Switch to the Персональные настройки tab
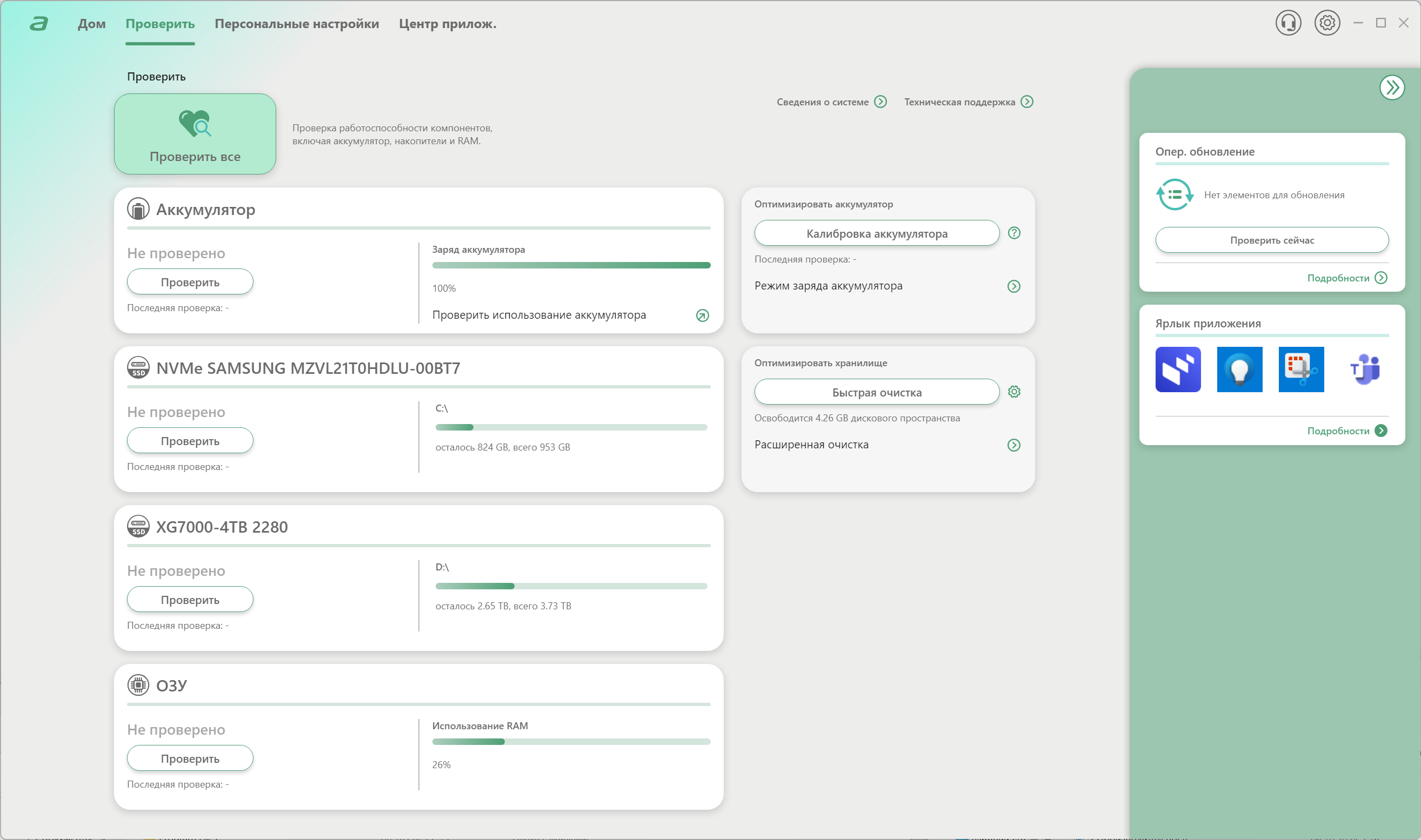Screen dimensions: 1421x840 (297, 24)
